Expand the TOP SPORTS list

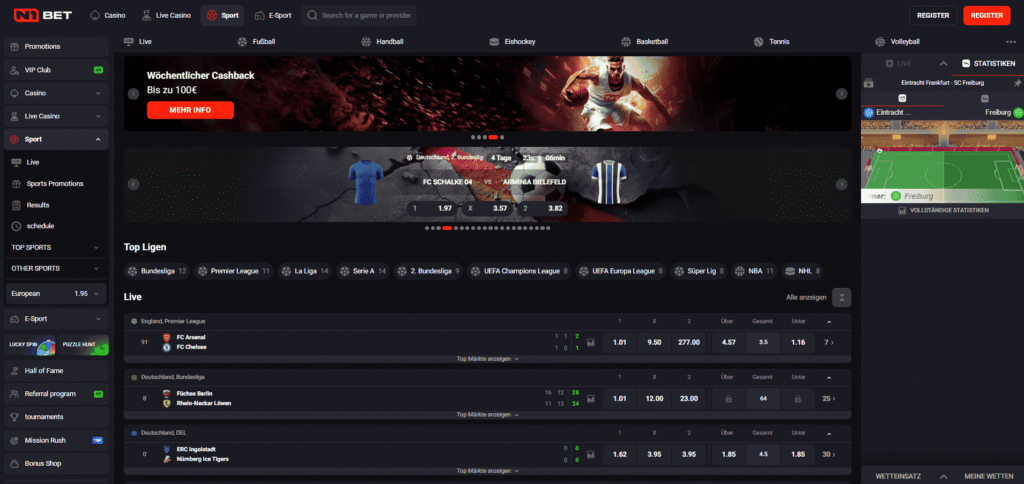(96, 248)
